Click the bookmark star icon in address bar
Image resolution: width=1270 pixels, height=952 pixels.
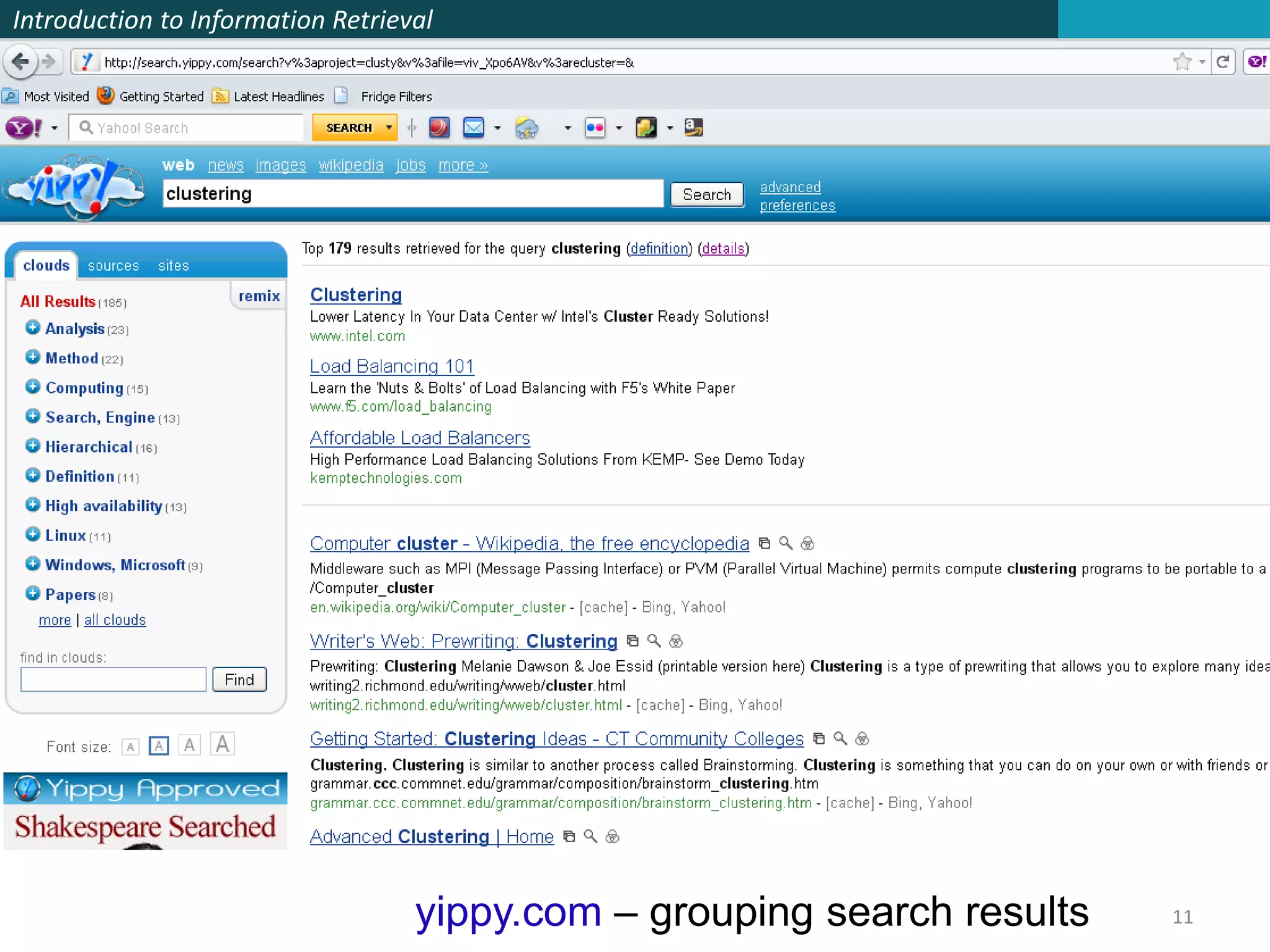[1182, 62]
